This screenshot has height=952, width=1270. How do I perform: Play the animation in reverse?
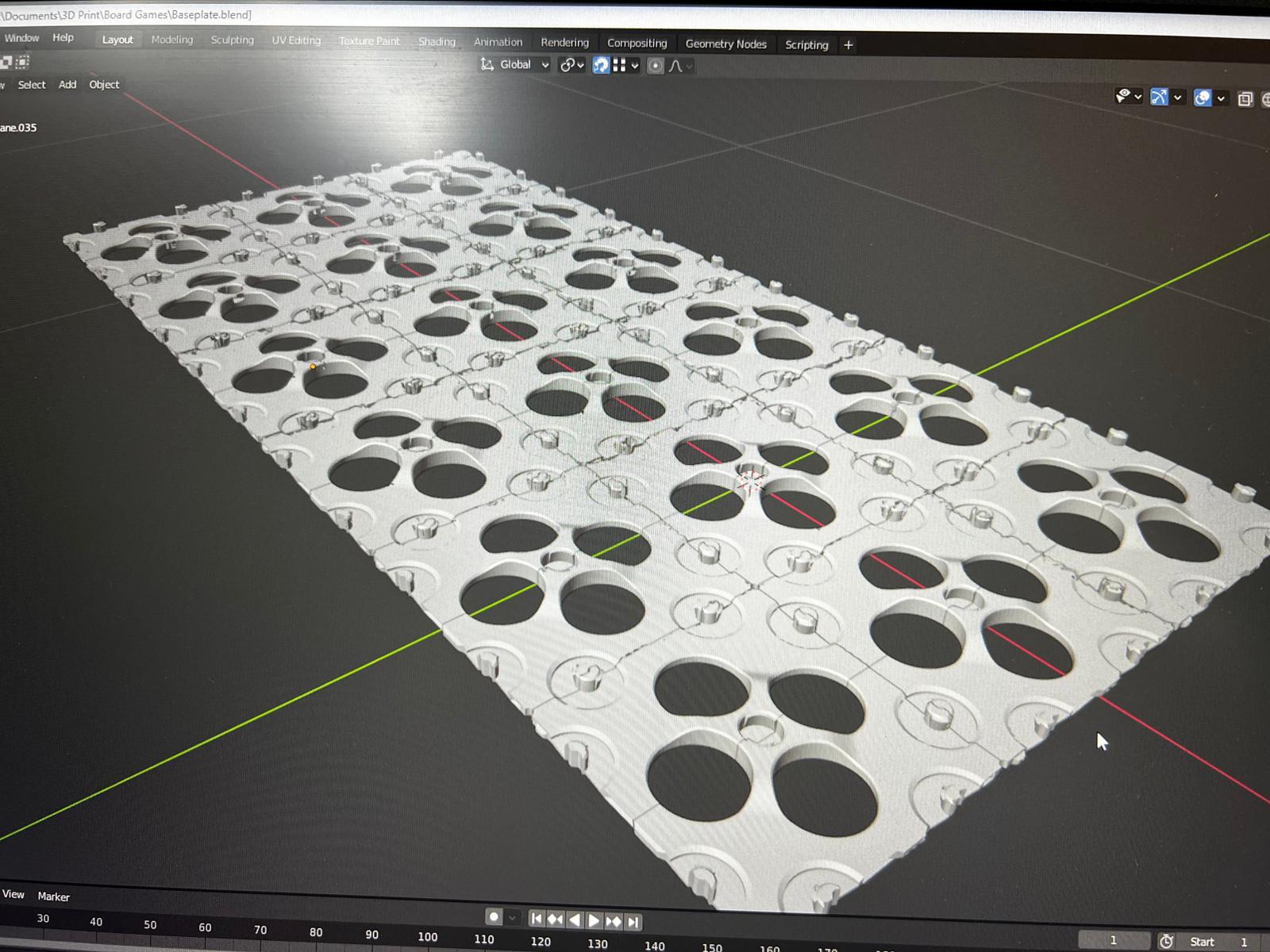coord(575,920)
